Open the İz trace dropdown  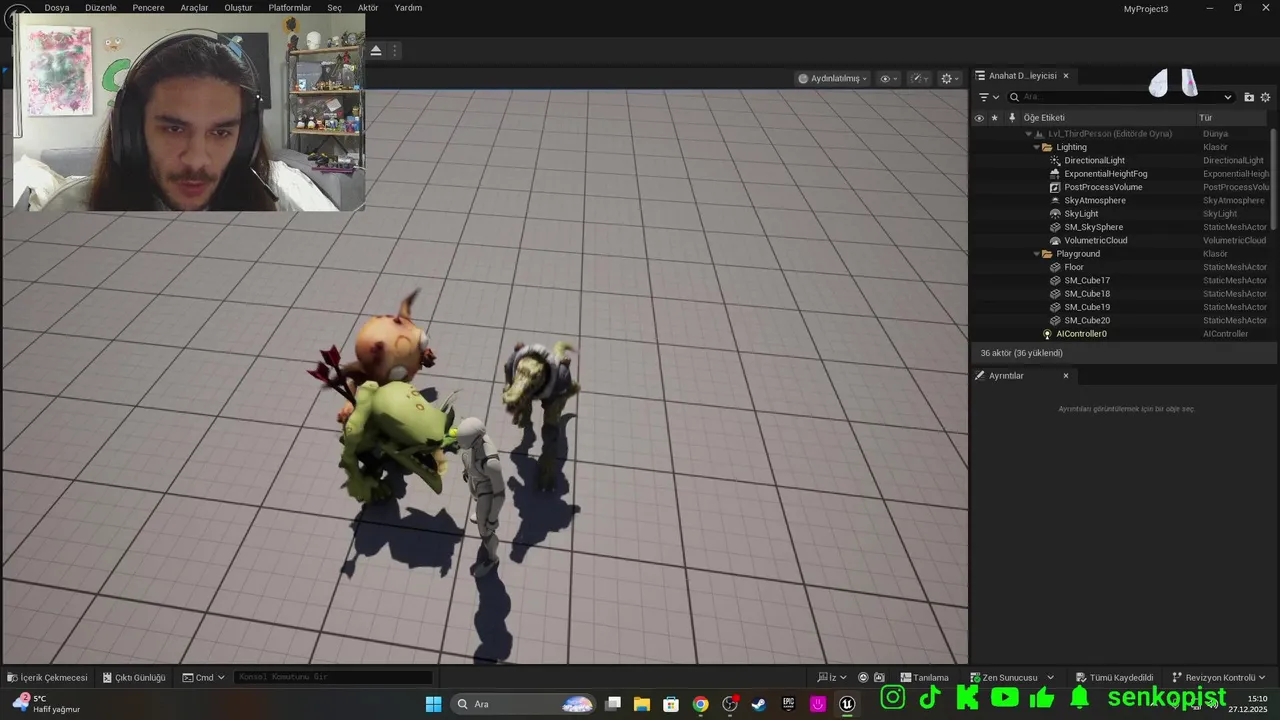(832, 677)
